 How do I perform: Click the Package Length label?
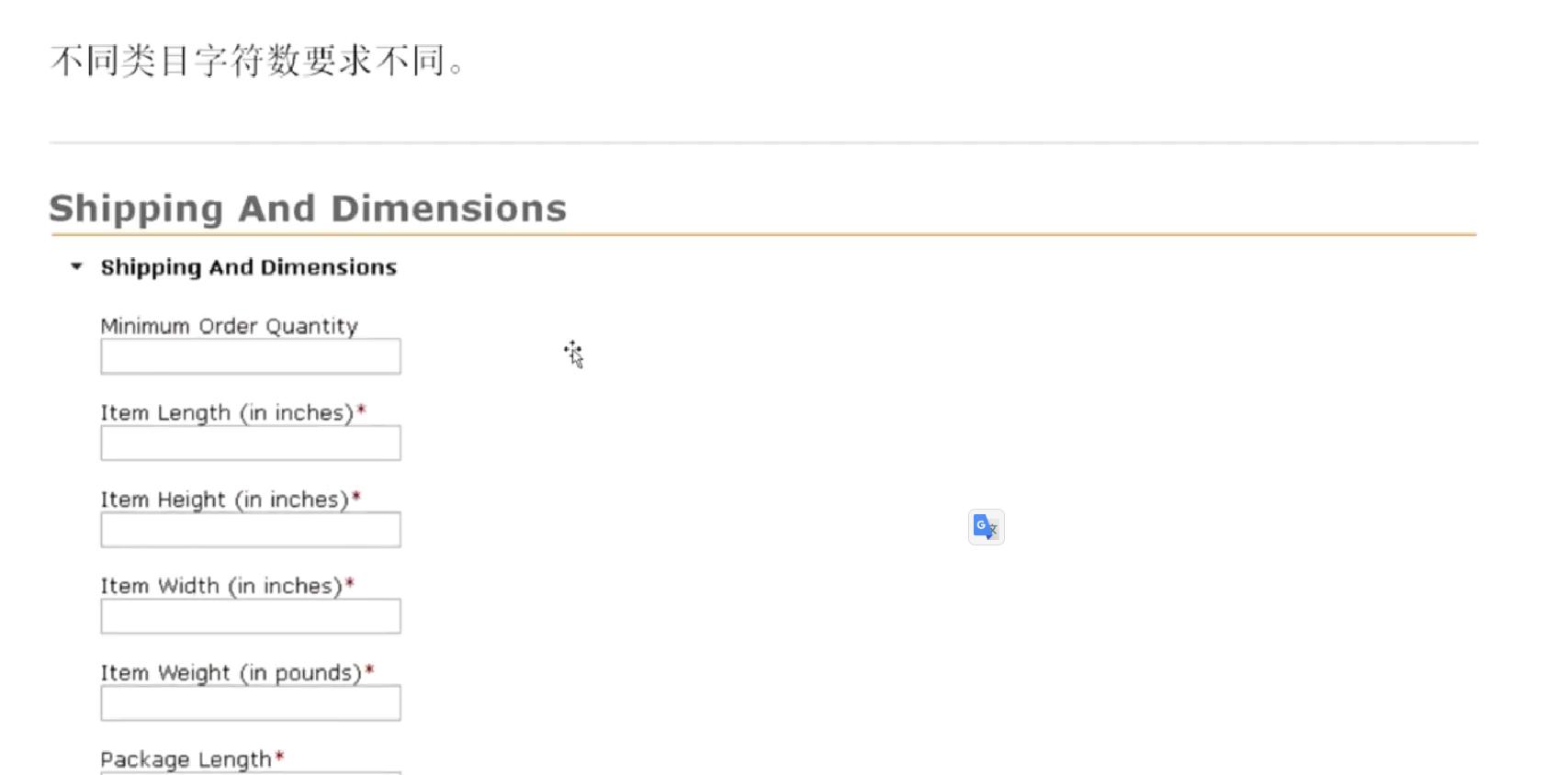click(186, 759)
